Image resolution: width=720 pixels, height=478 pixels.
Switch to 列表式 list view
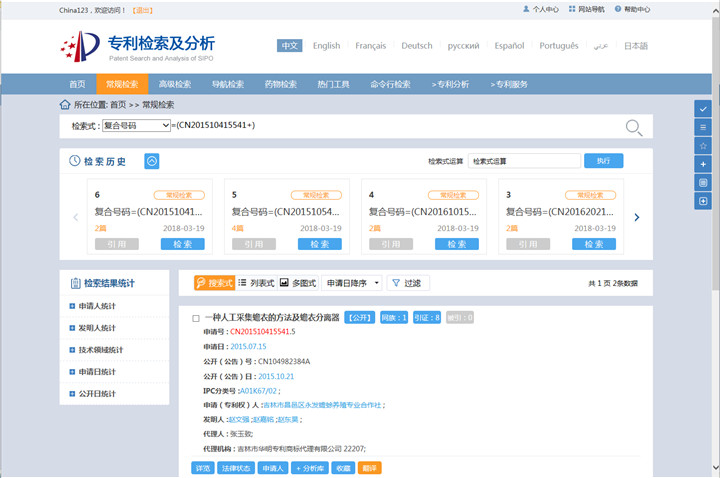point(256,283)
